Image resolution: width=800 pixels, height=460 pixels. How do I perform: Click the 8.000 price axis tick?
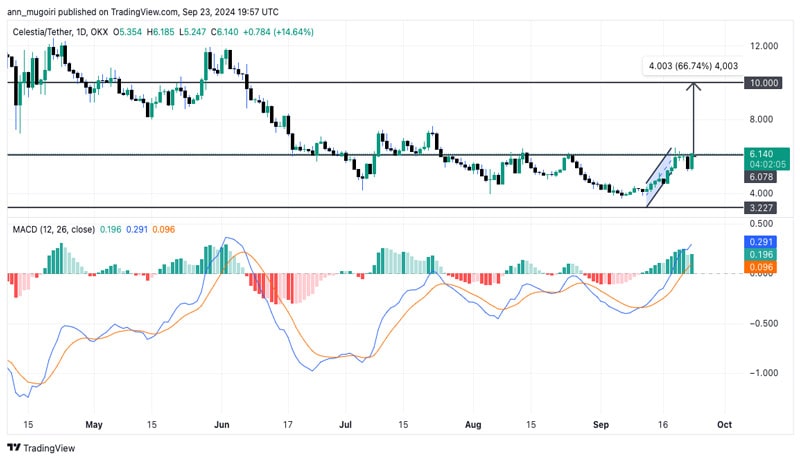(x=761, y=119)
